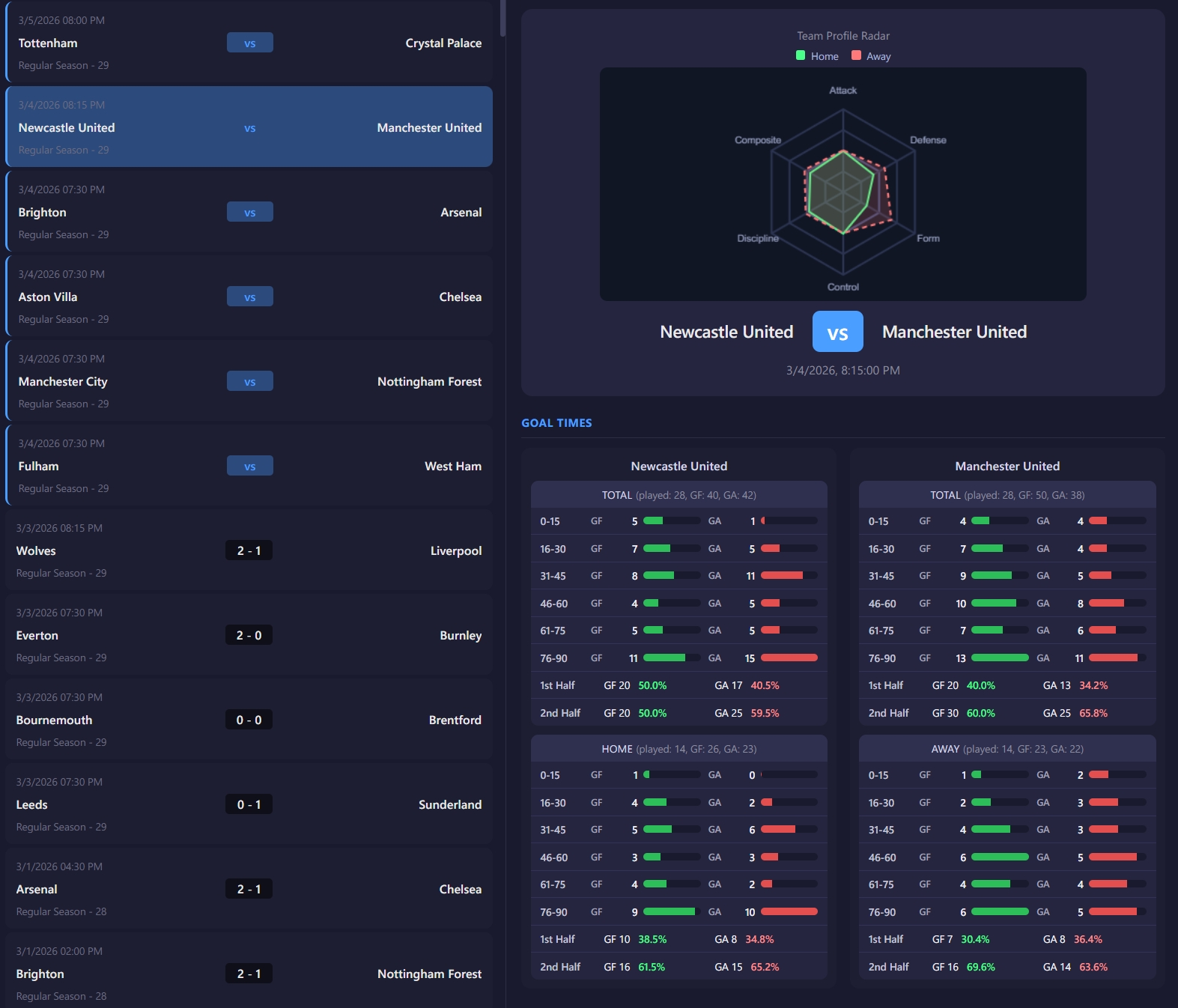Click the vs badge for Manchester City vs Nottingham Forest
Screen dimensions: 1178x1008
[x=250, y=381]
